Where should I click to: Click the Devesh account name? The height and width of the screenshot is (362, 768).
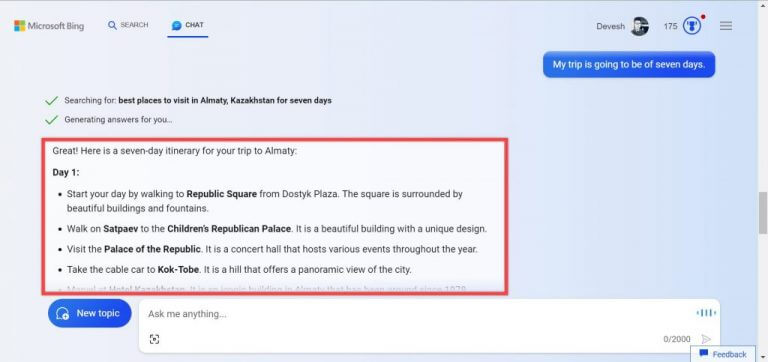[x=610, y=26]
